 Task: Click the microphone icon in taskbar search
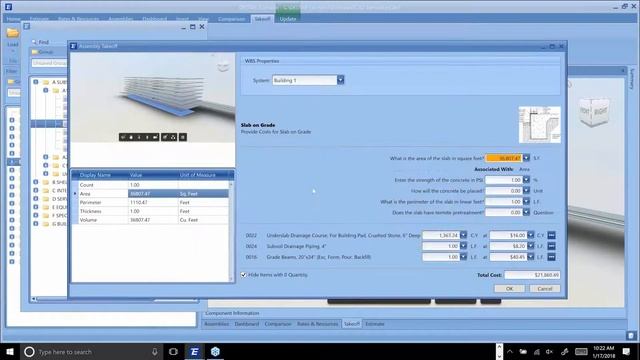pyautogui.click(x=155, y=351)
